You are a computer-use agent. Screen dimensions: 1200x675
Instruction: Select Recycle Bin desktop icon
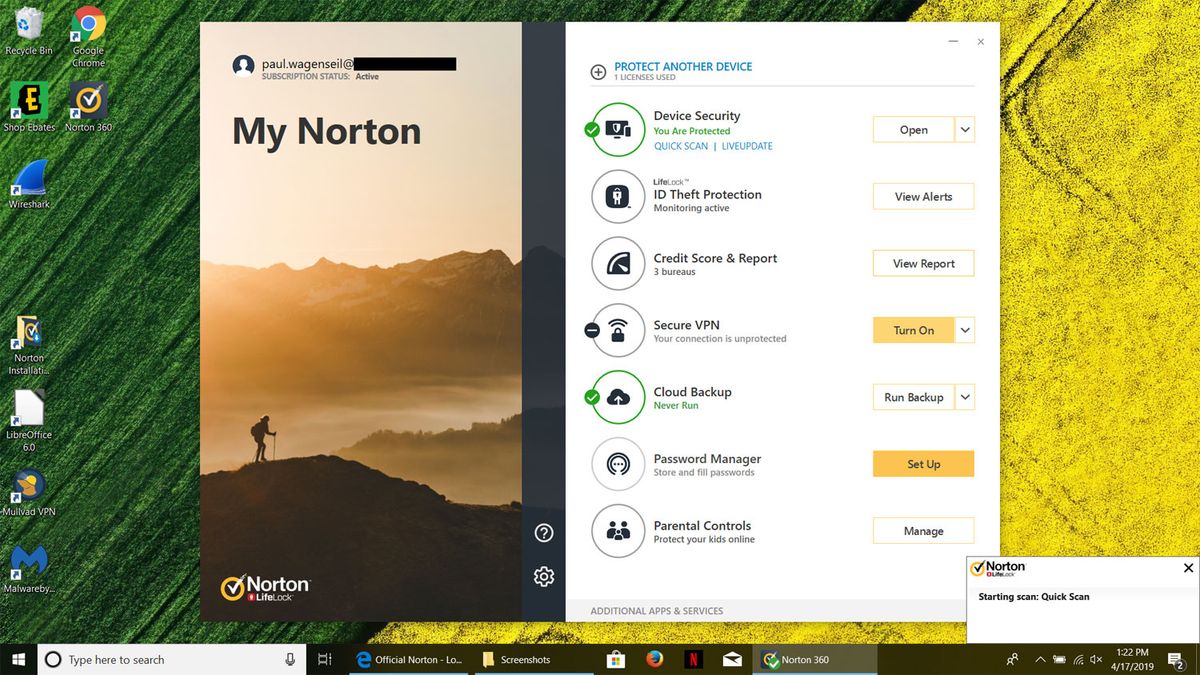coord(29,31)
